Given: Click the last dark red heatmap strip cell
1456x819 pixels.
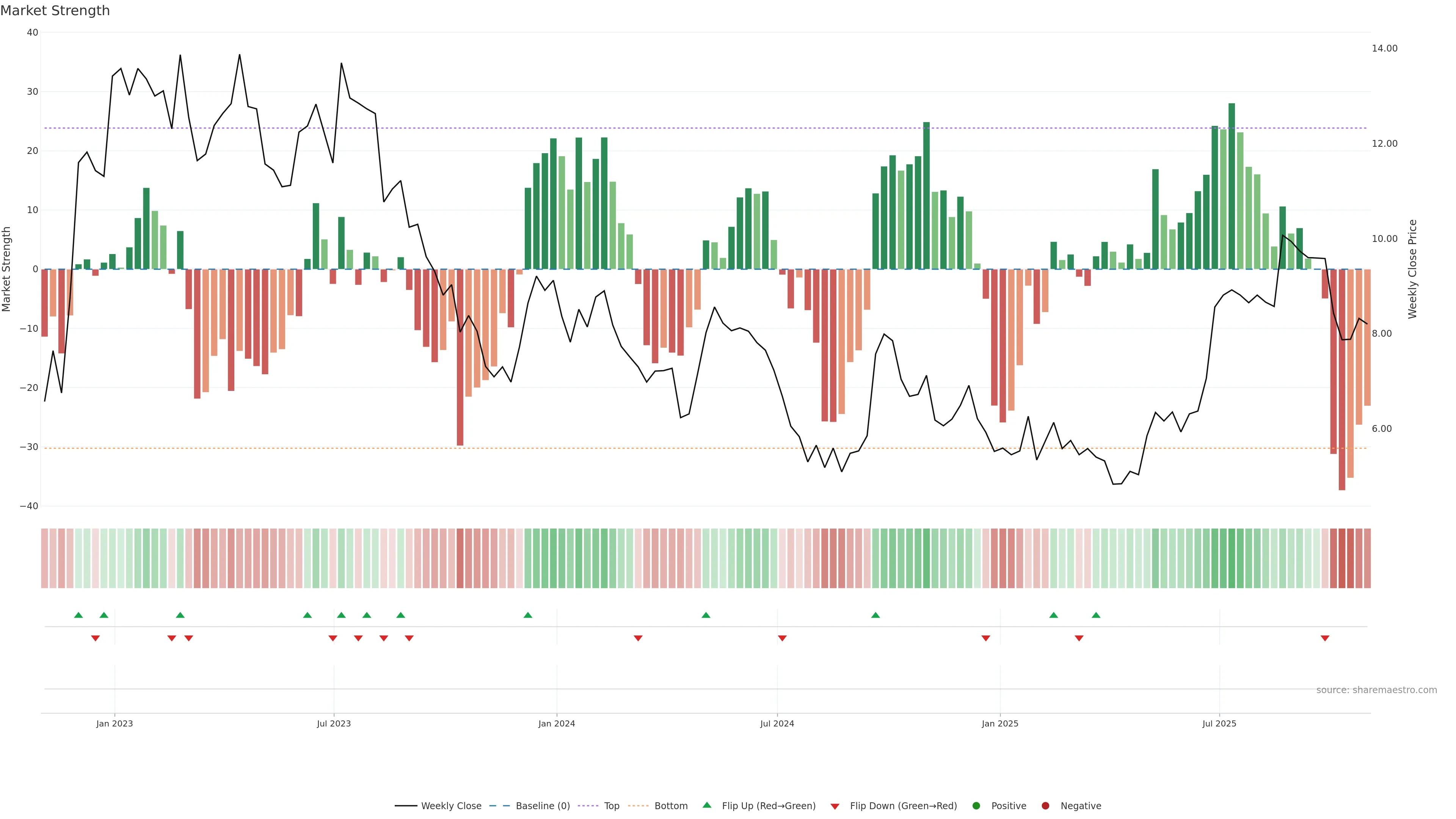Looking at the screenshot, I should [1367, 559].
